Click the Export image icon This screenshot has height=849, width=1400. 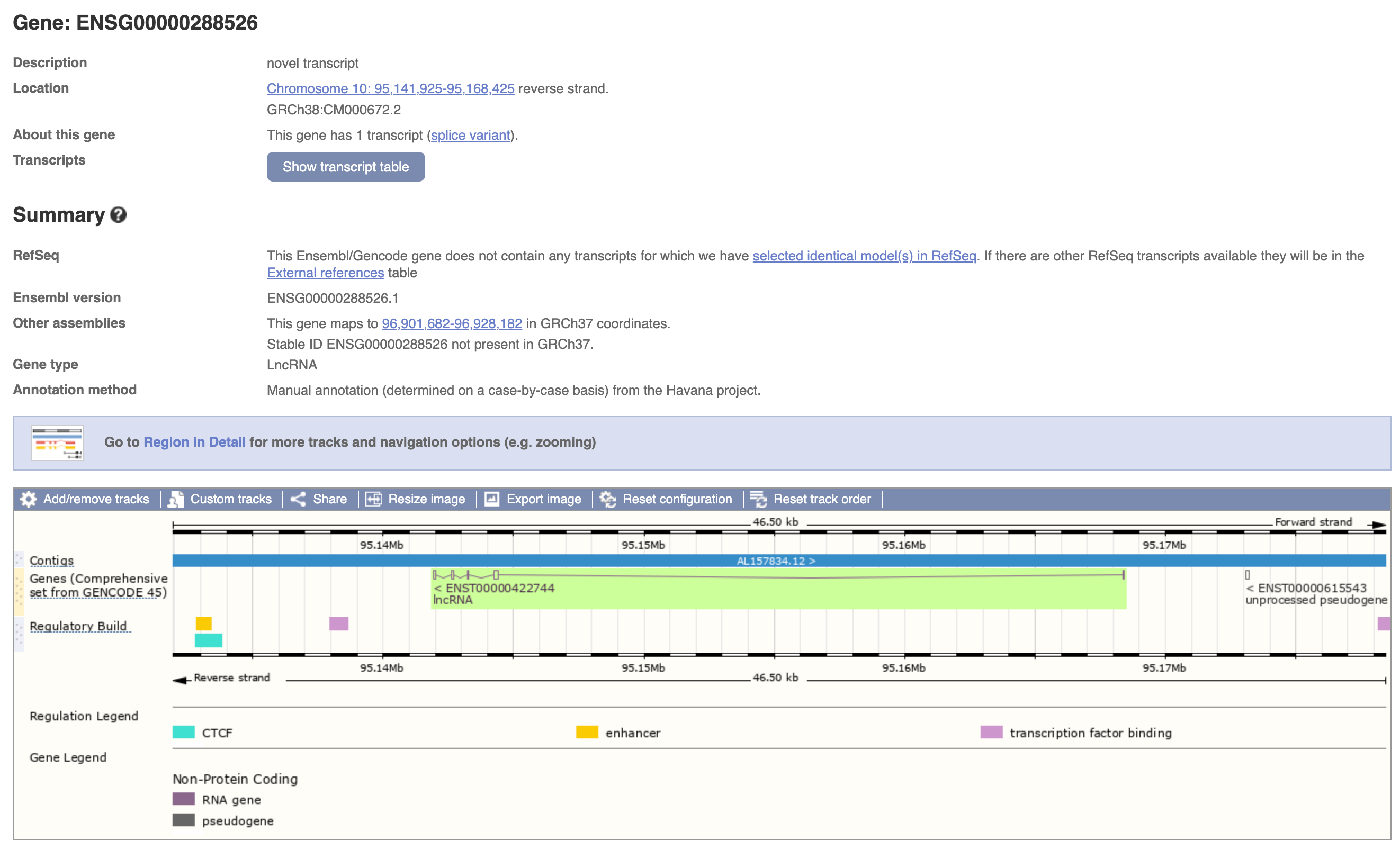point(491,499)
